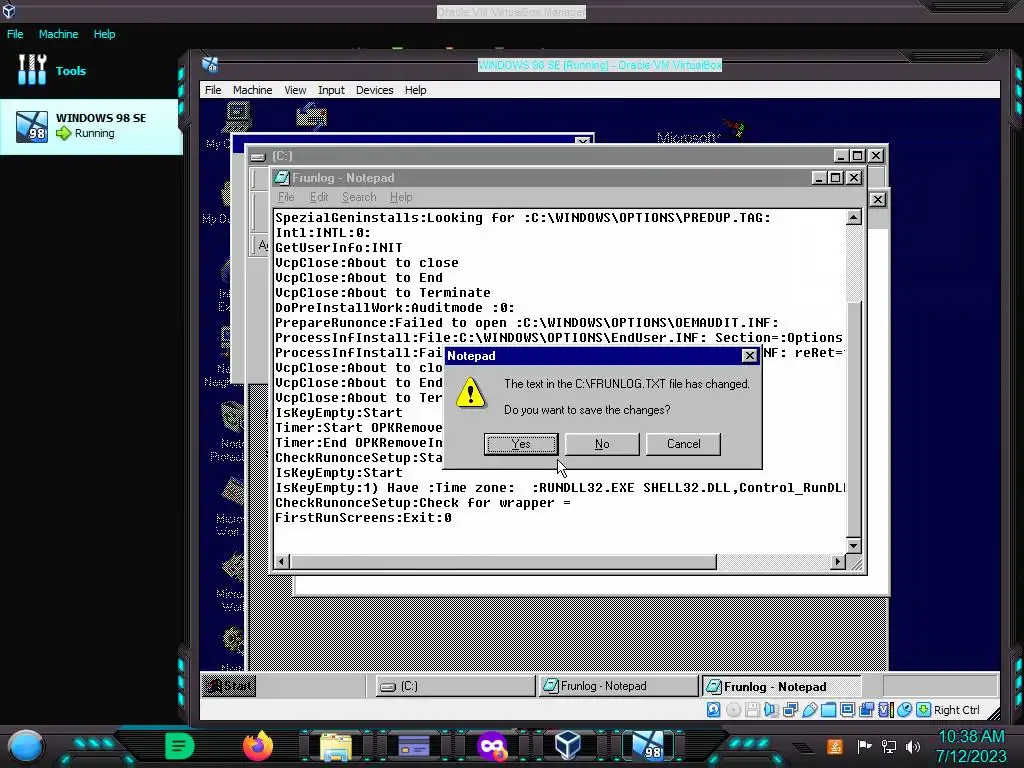This screenshot has height=768, width=1024.
Task: Open the Notepad Search menu
Action: [x=359, y=197]
